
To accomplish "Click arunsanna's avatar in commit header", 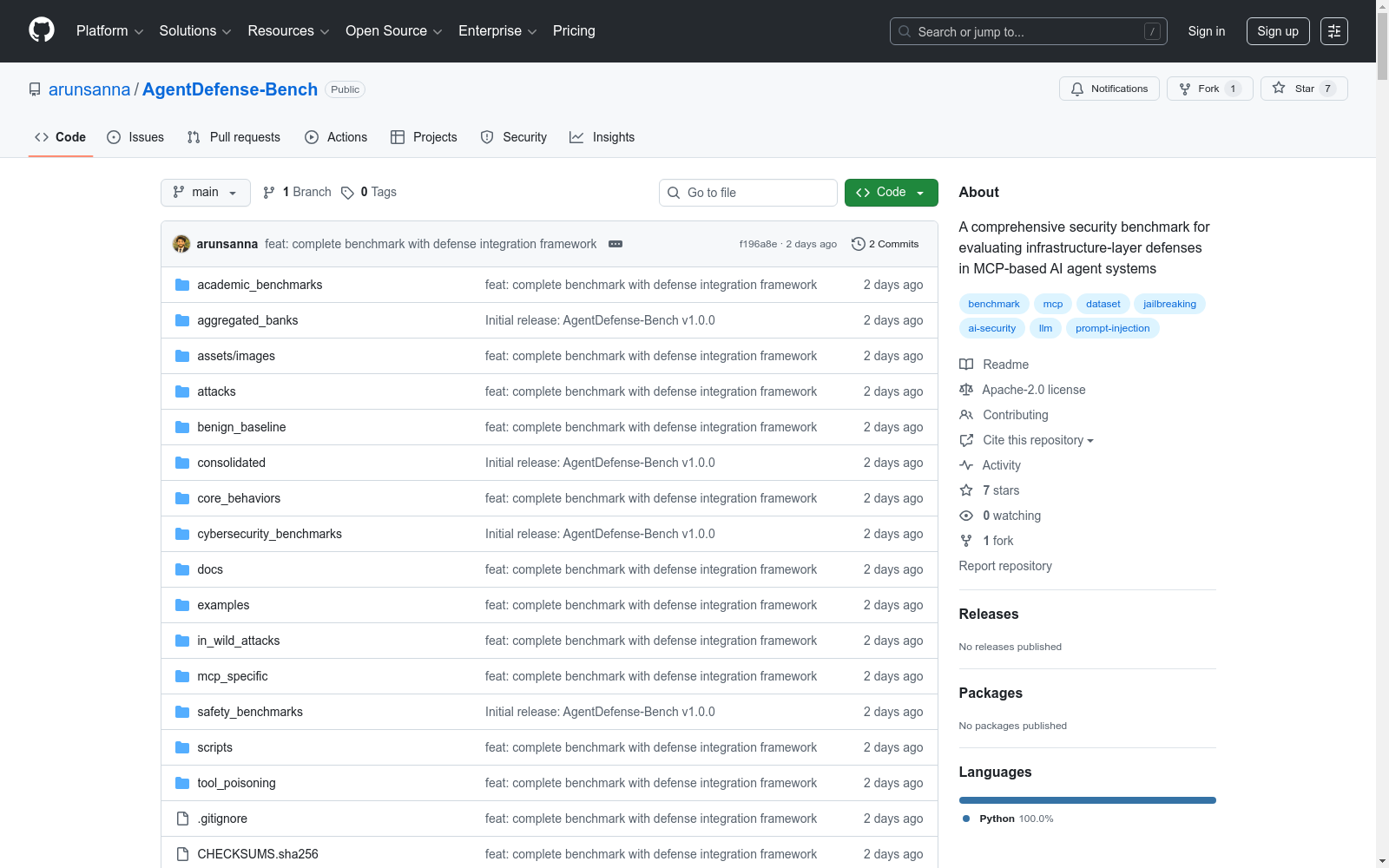I will 181,244.
